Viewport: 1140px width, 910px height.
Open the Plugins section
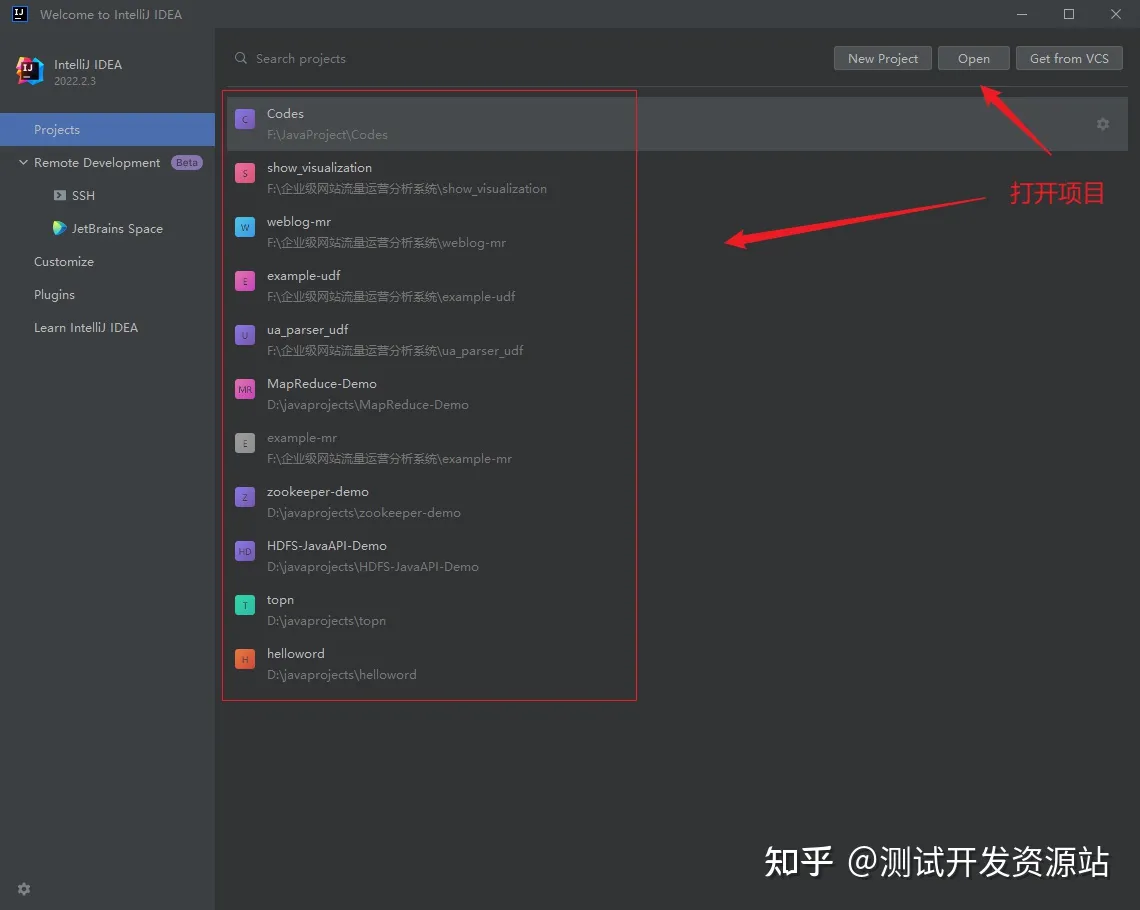pos(55,294)
